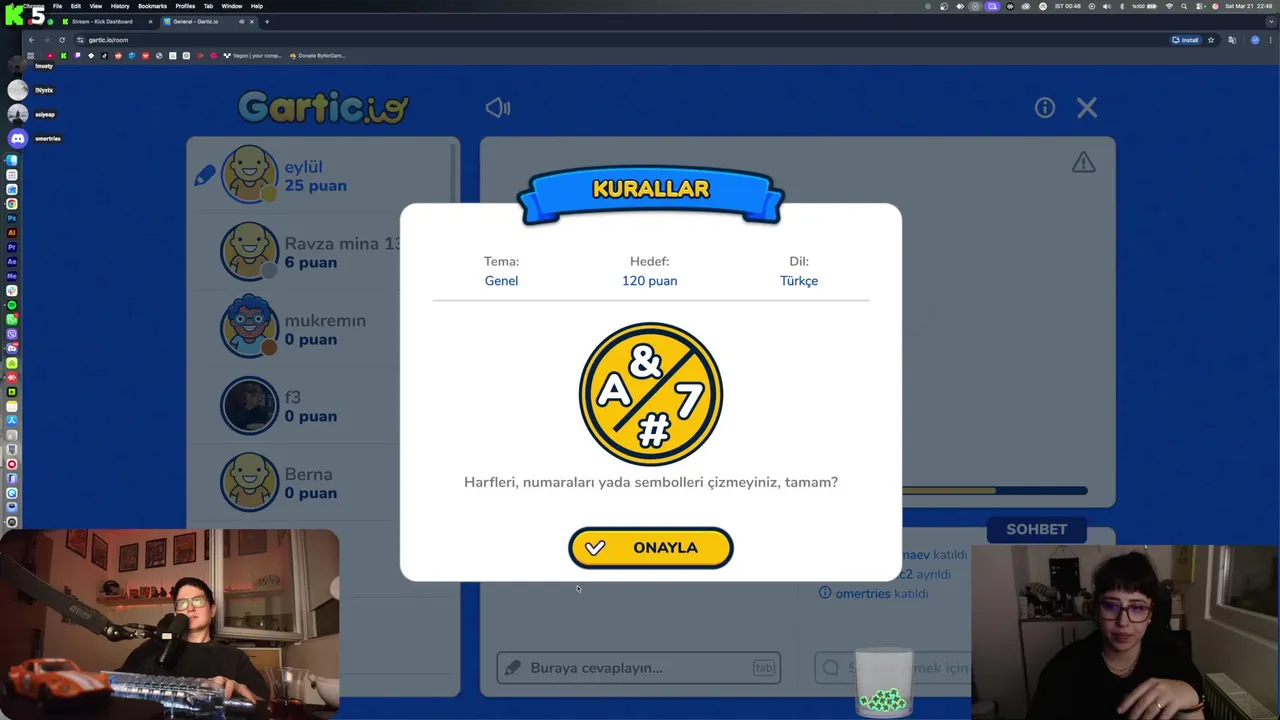This screenshot has height=720, width=1280.
Task: Open the Chrome profile avatar
Action: 1255,40
